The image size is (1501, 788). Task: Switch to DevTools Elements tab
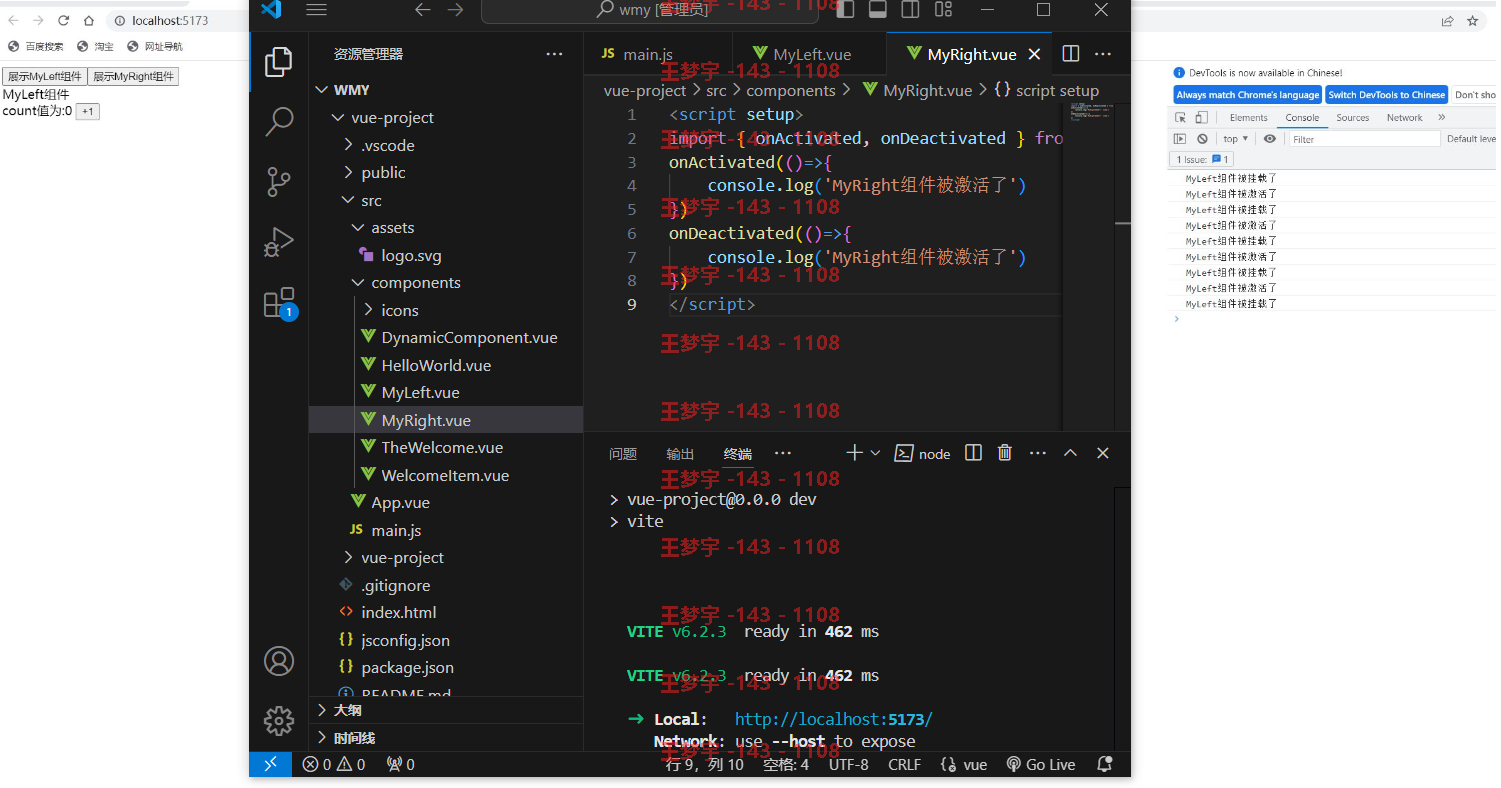click(1249, 117)
